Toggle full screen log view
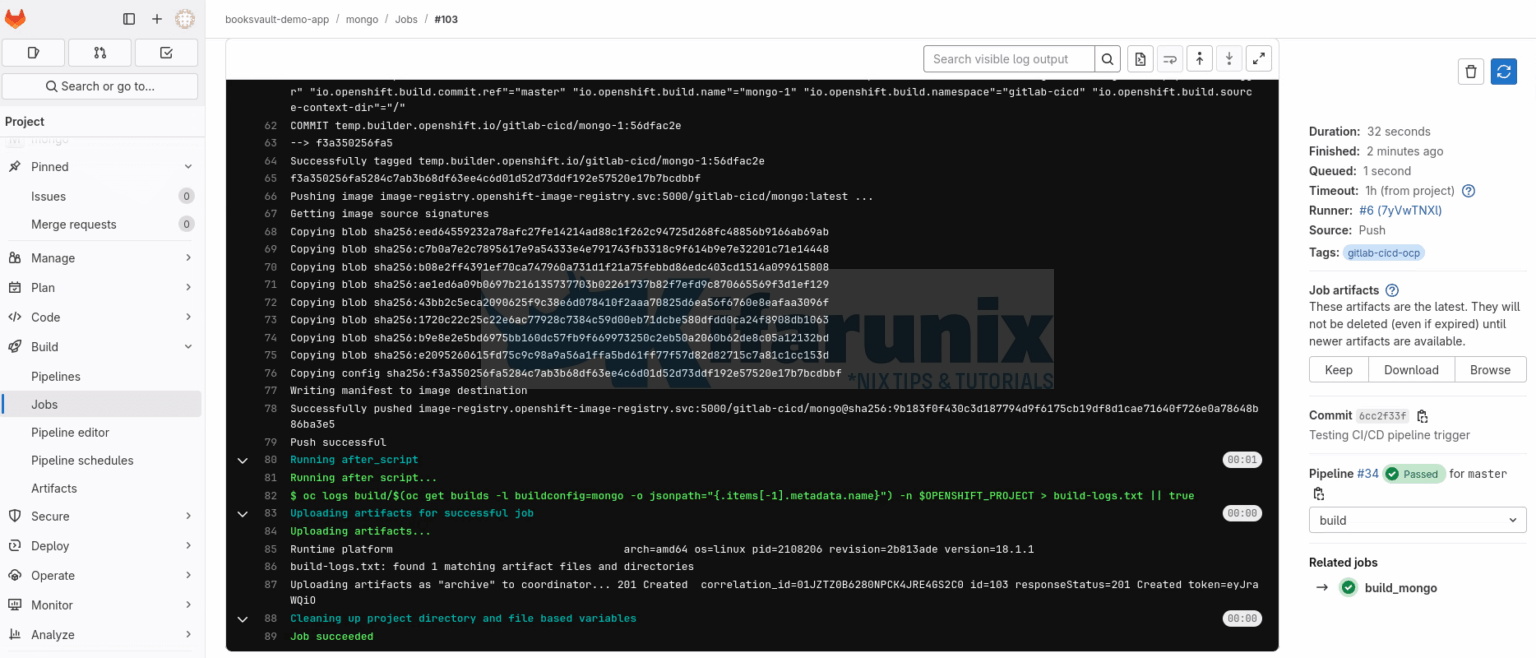The height and width of the screenshot is (658, 1536). point(1259,59)
